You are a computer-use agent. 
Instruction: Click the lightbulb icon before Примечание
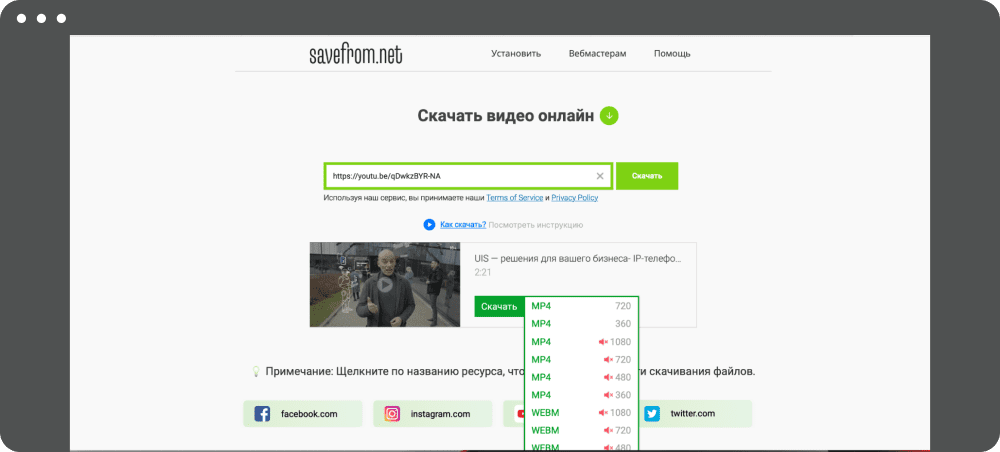(256, 371)
